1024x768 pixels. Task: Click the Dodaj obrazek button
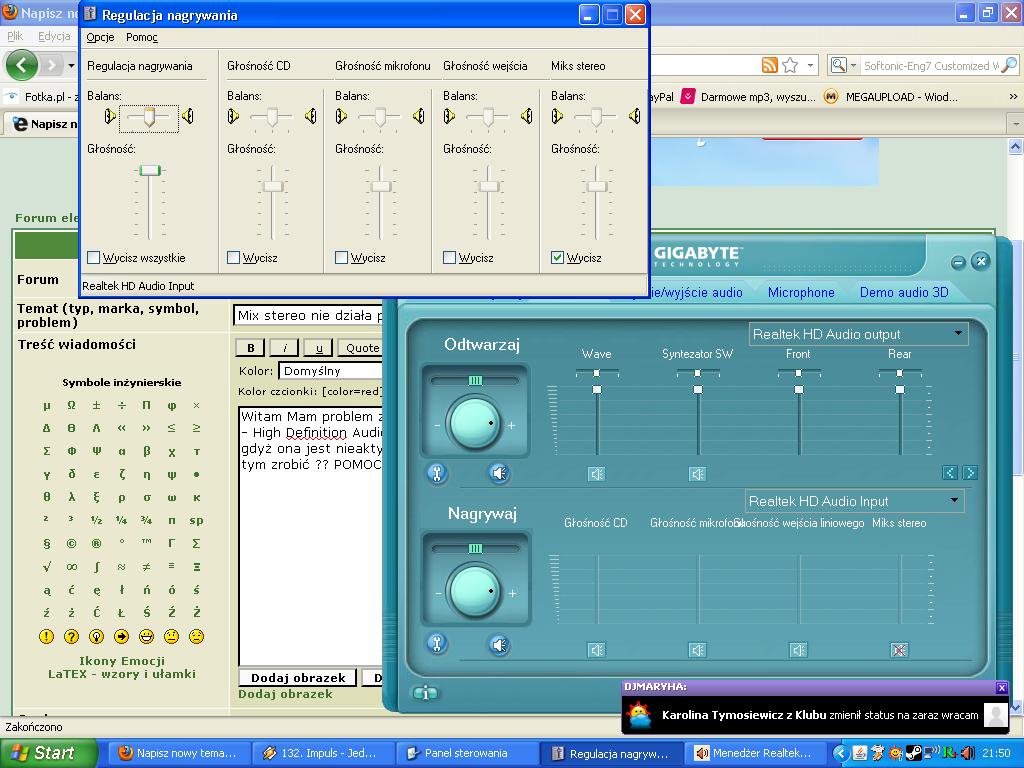pyautogui.click(x=297, y=677)
